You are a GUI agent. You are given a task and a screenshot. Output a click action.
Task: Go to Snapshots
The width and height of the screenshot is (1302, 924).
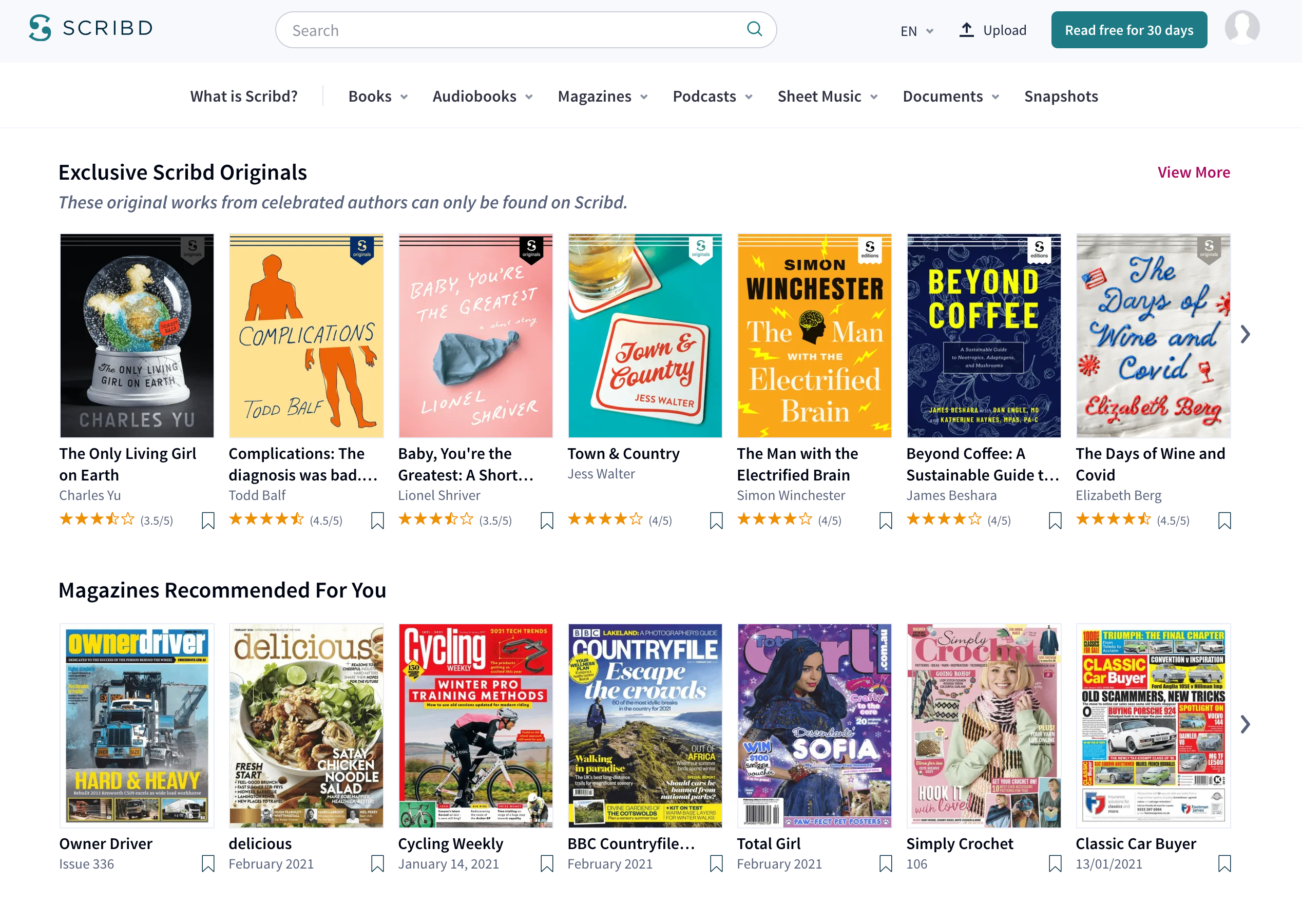(x=1061, y=96)
